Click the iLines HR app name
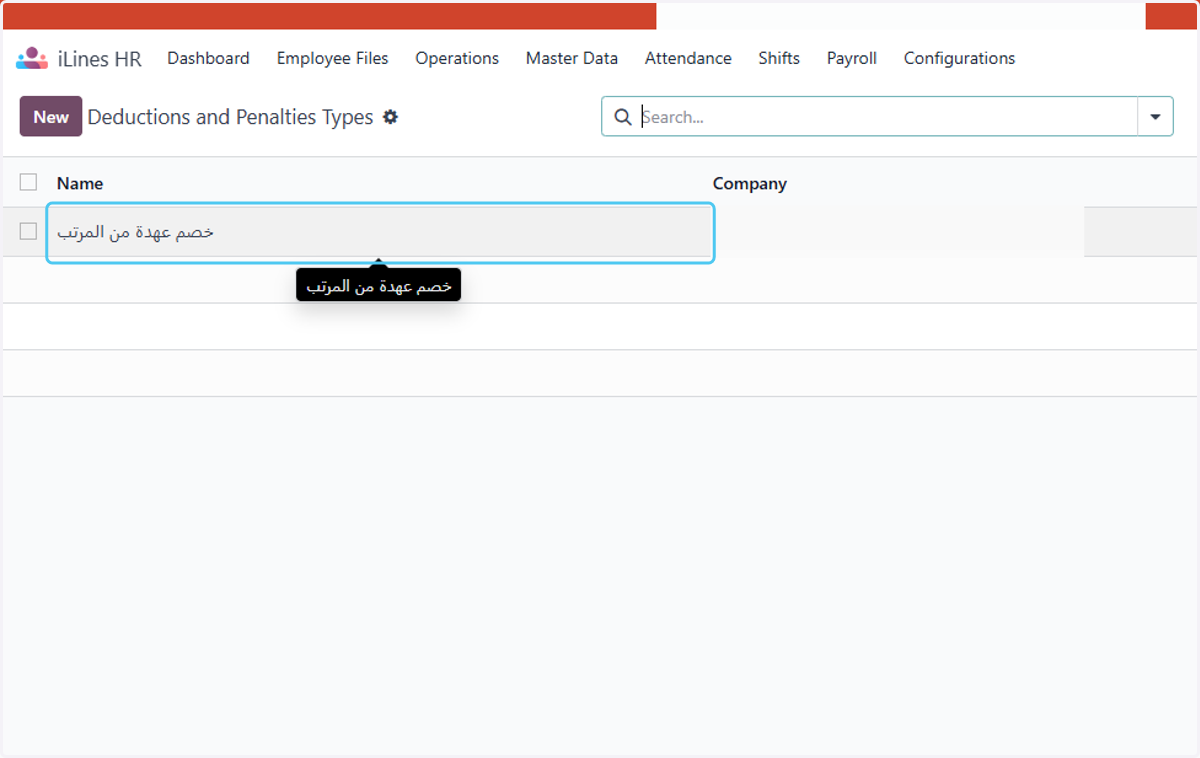Viewport: 1200px width, 758px height. [x=100, y=59]
